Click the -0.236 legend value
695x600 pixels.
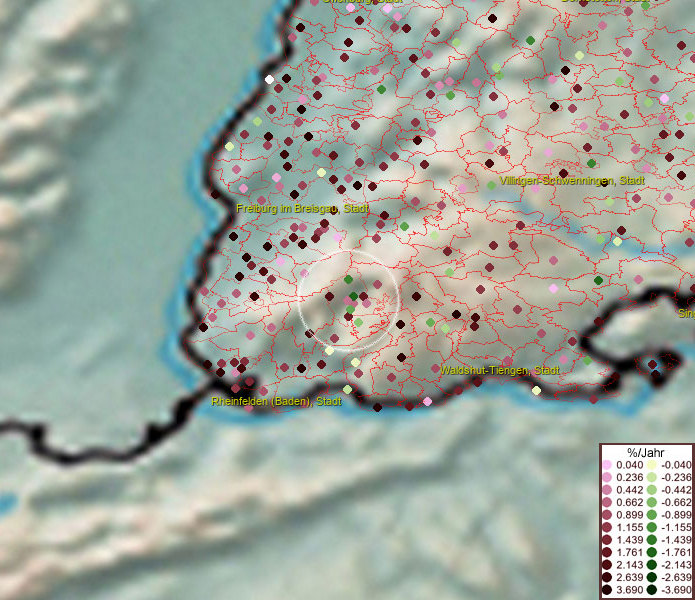pos(676,477)
